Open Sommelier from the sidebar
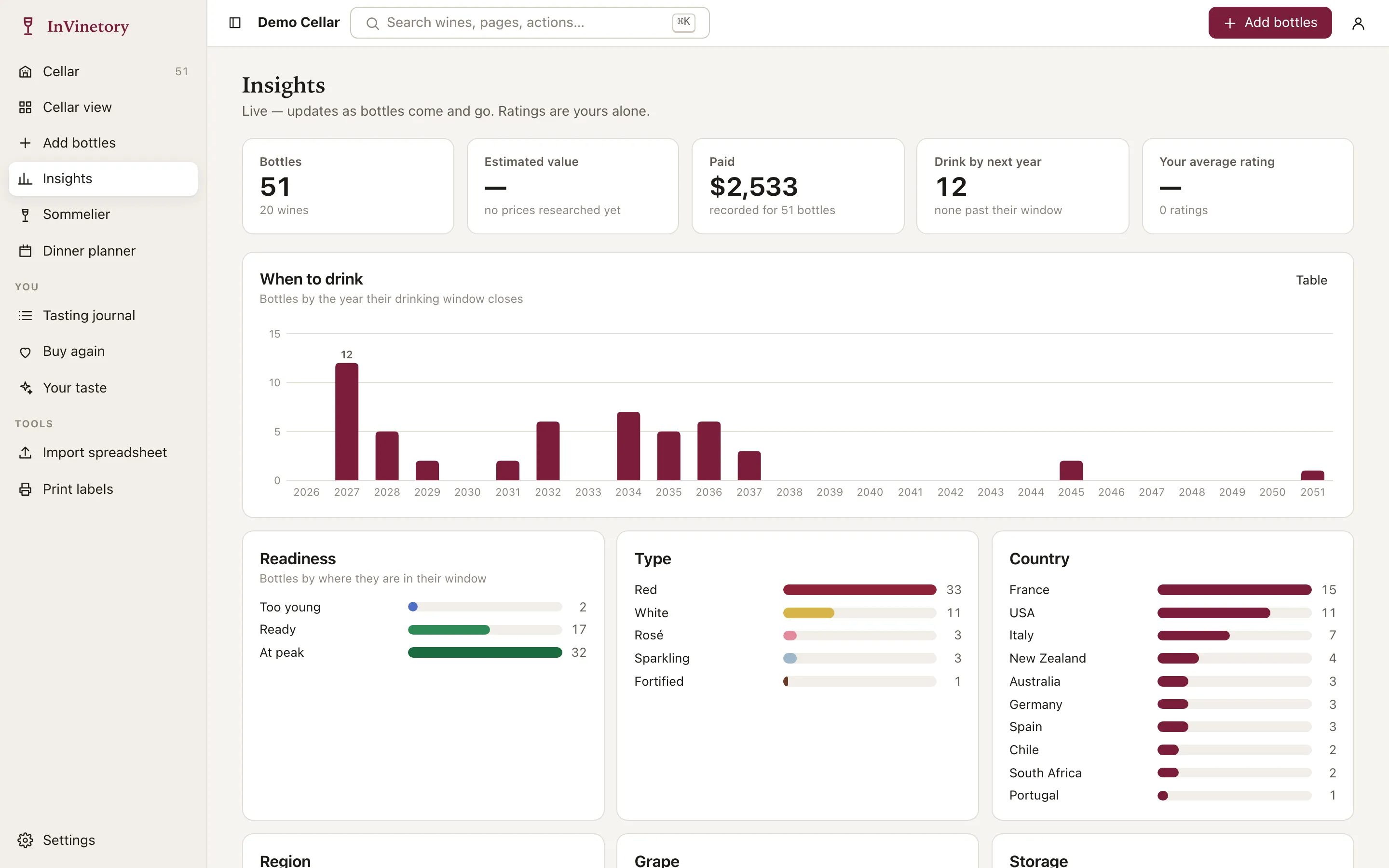This screenshot has height=868, width=1389. 103,215
